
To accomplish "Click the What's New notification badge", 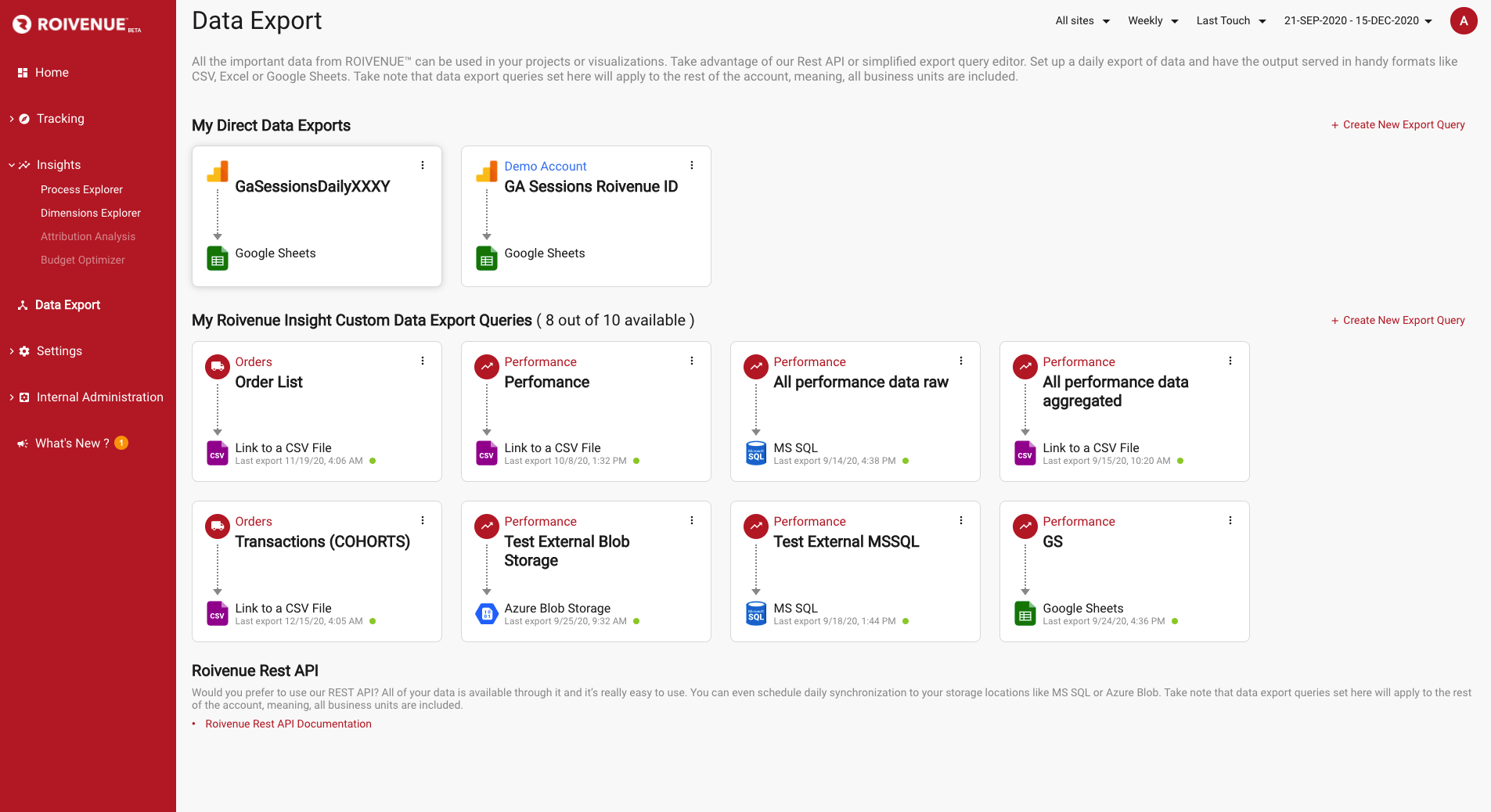I will click(121, 443).
